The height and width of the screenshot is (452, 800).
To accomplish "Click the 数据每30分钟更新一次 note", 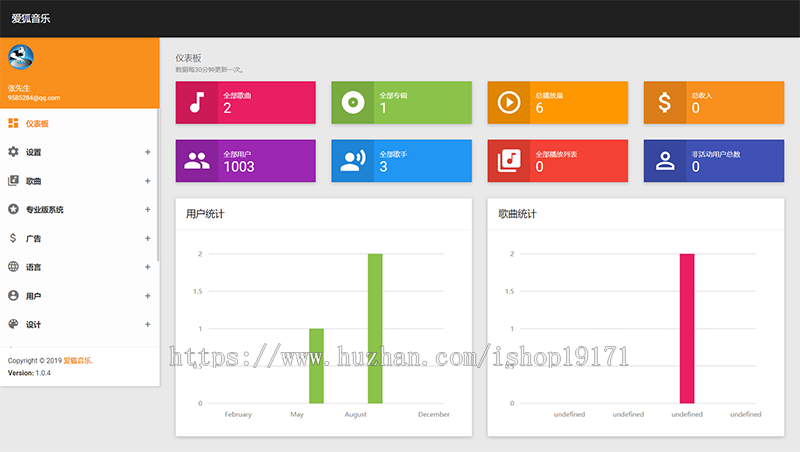I will pos(209,69).
